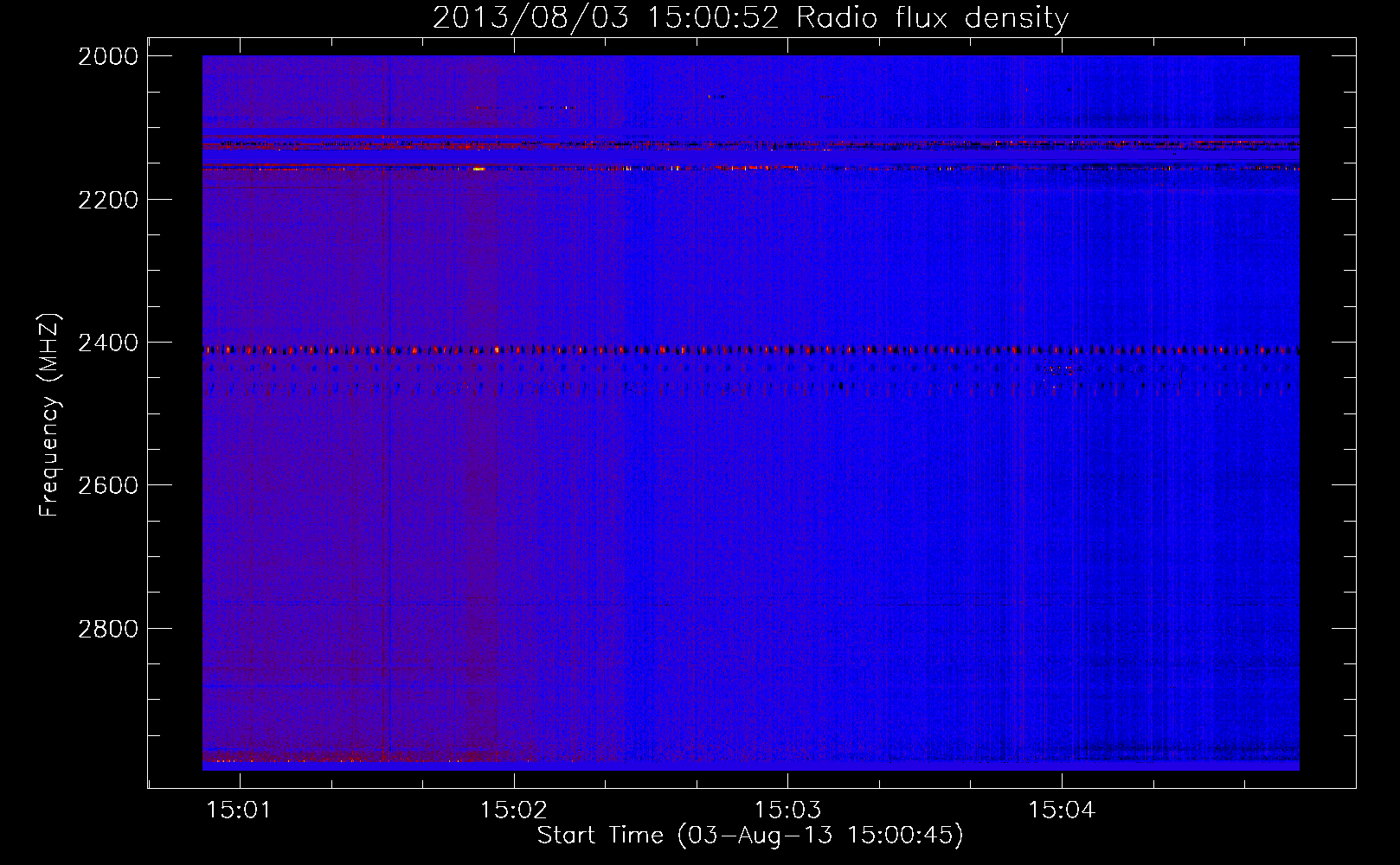Click the 2200 frequency tick label
The width and height of the screenshot is (1400, 865).
(108, 200)
